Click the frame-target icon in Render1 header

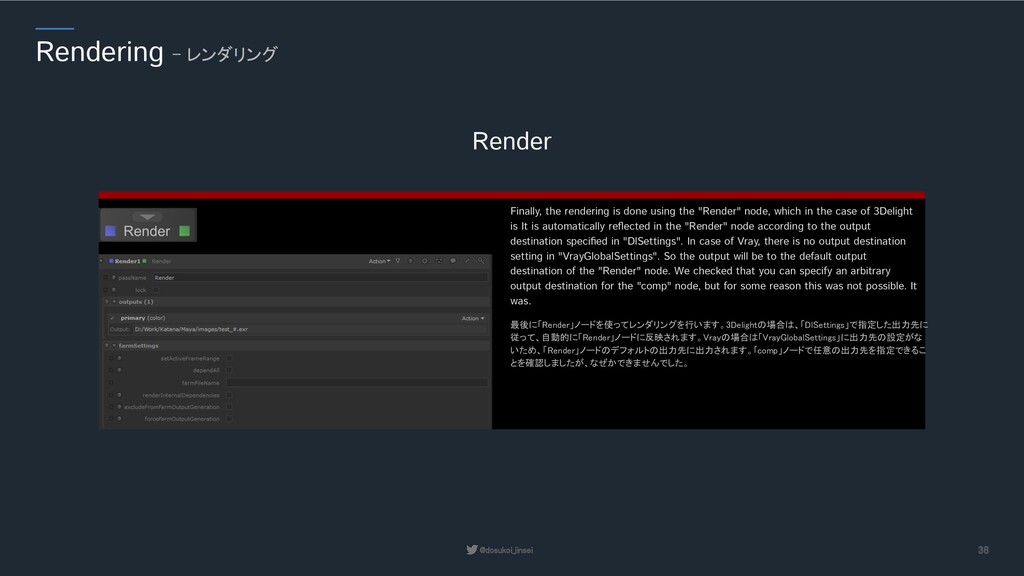[x=439, y=261]
